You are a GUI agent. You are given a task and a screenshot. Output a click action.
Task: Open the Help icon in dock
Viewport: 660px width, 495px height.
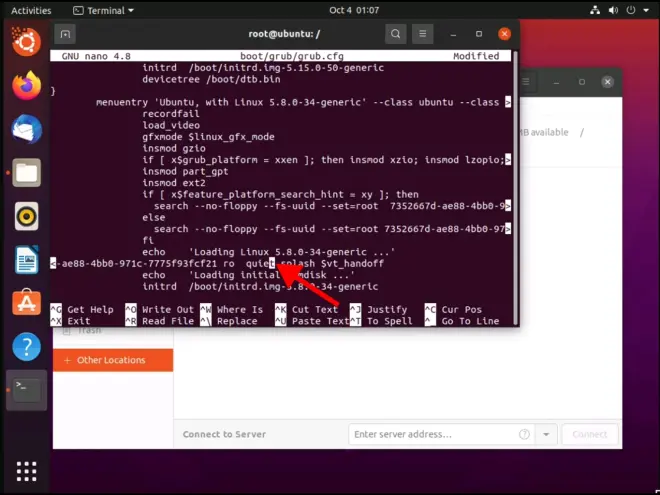pos(26,347)
